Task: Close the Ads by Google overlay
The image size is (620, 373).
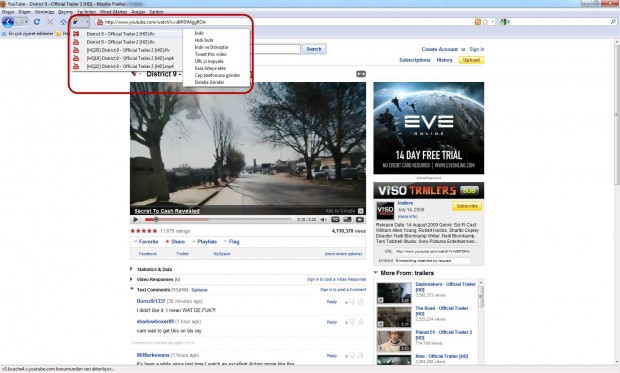Action: (361, 211)
